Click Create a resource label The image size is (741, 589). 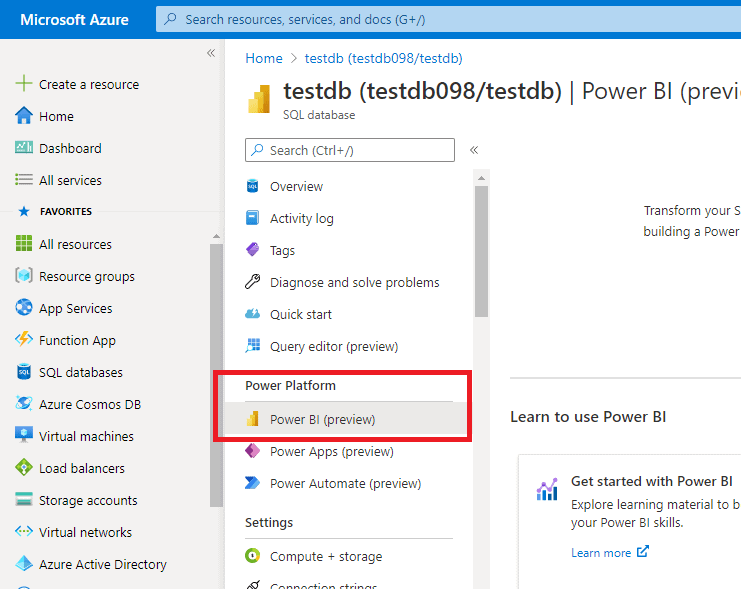tap(89, 84)
